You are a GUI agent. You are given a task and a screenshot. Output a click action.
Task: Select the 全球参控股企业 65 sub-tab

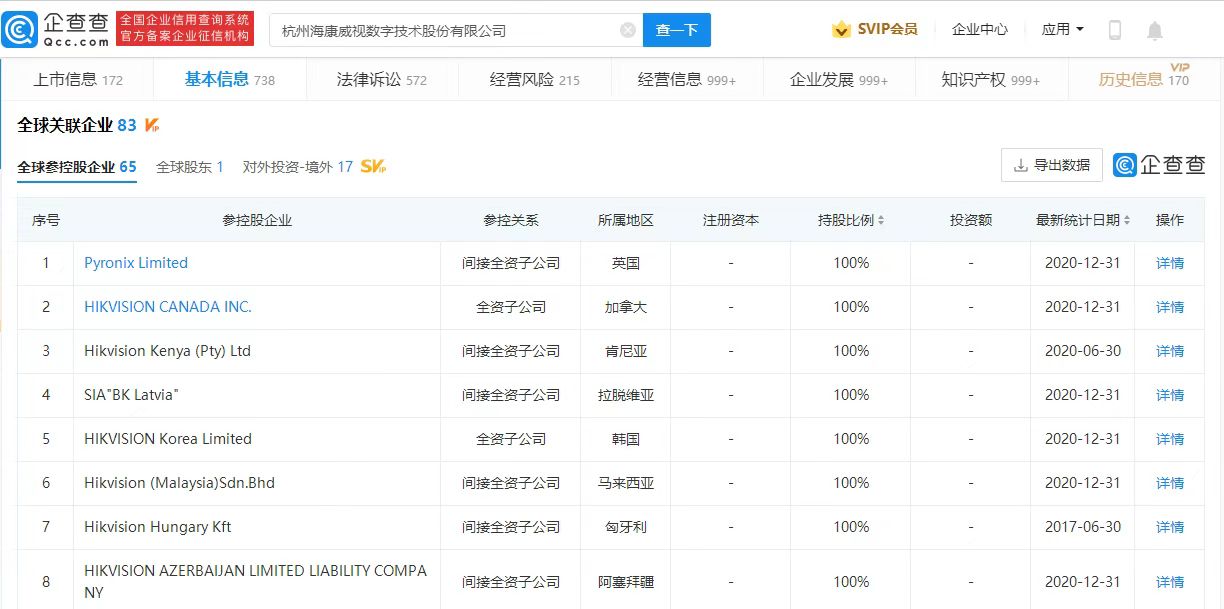[x=77, y=167]
